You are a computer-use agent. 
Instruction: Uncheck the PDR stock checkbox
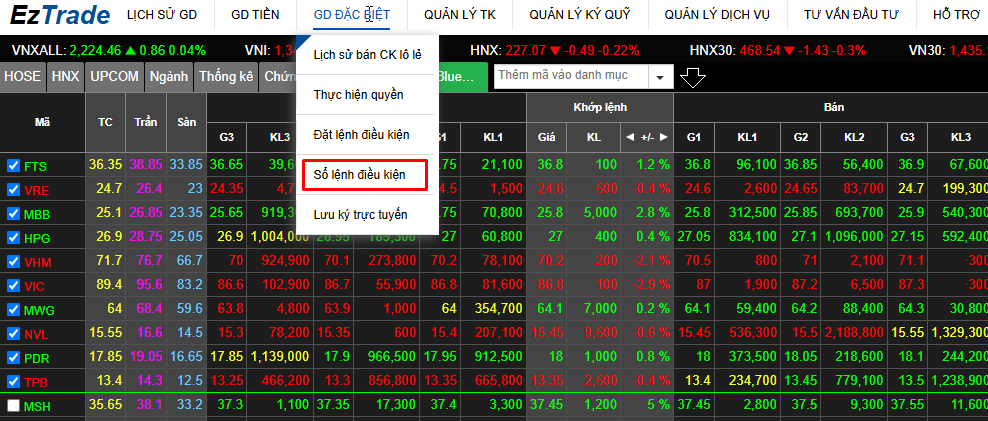click(x=13, y=357)
